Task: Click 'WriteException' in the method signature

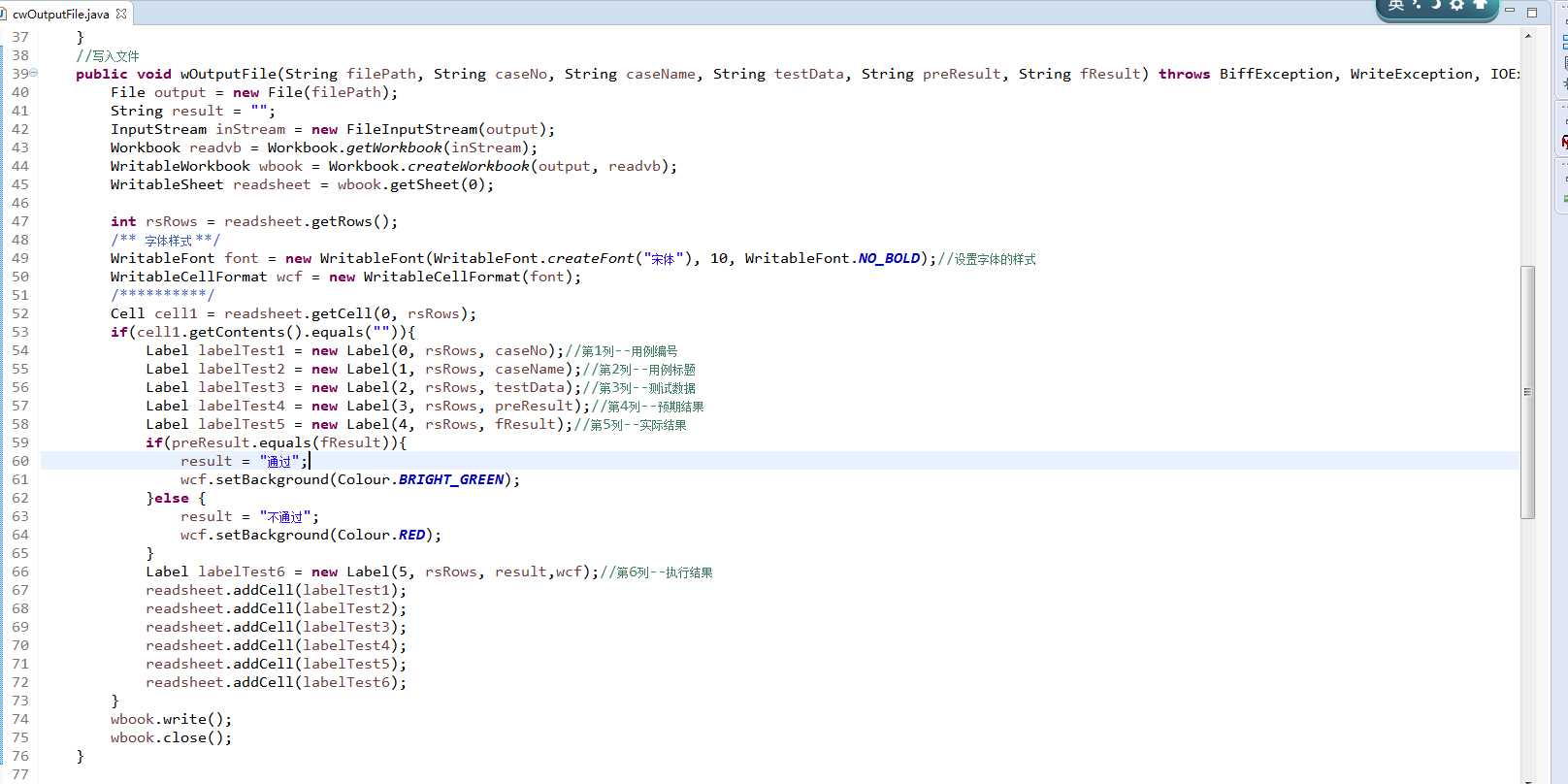Action: pyautogui.click(x=1412, y=74)
